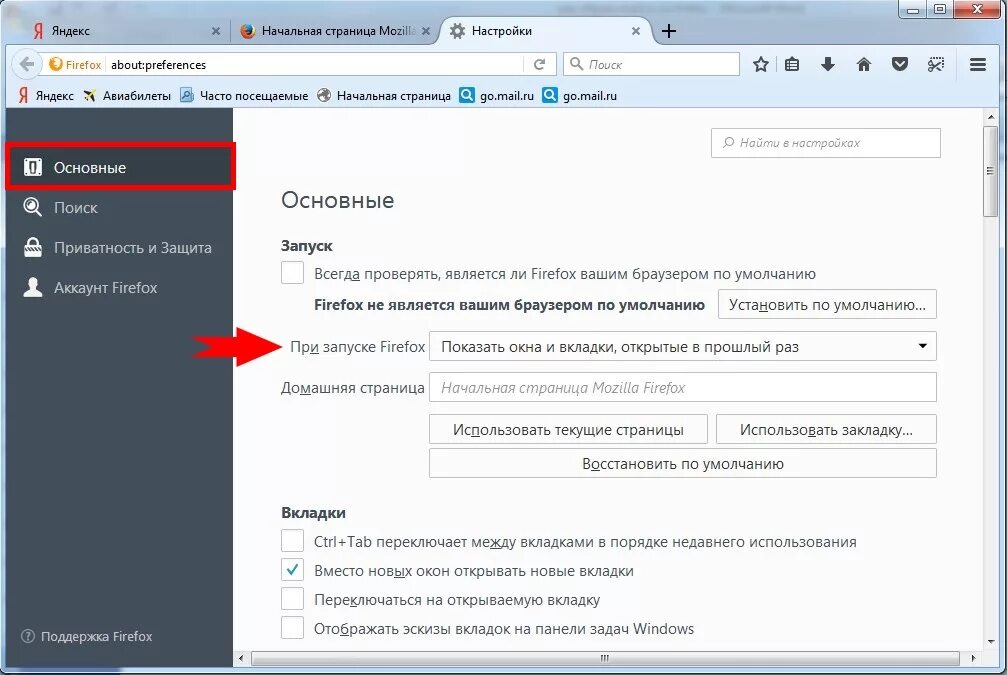Go to home page icon
The image size is (1007, 675).
tap(864, 64)
